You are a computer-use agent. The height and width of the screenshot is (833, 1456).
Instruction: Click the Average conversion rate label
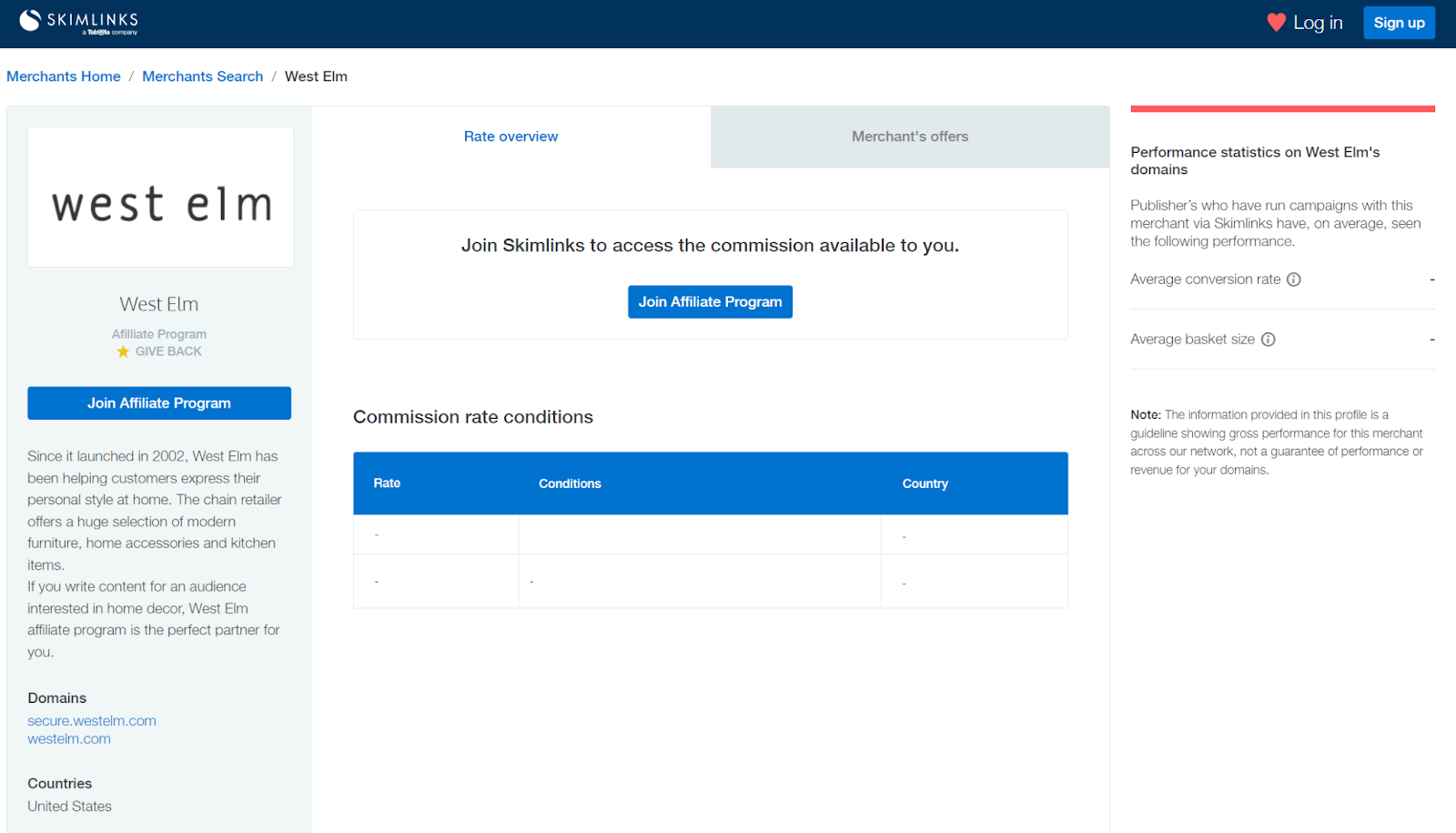(x=1205, y=279)
